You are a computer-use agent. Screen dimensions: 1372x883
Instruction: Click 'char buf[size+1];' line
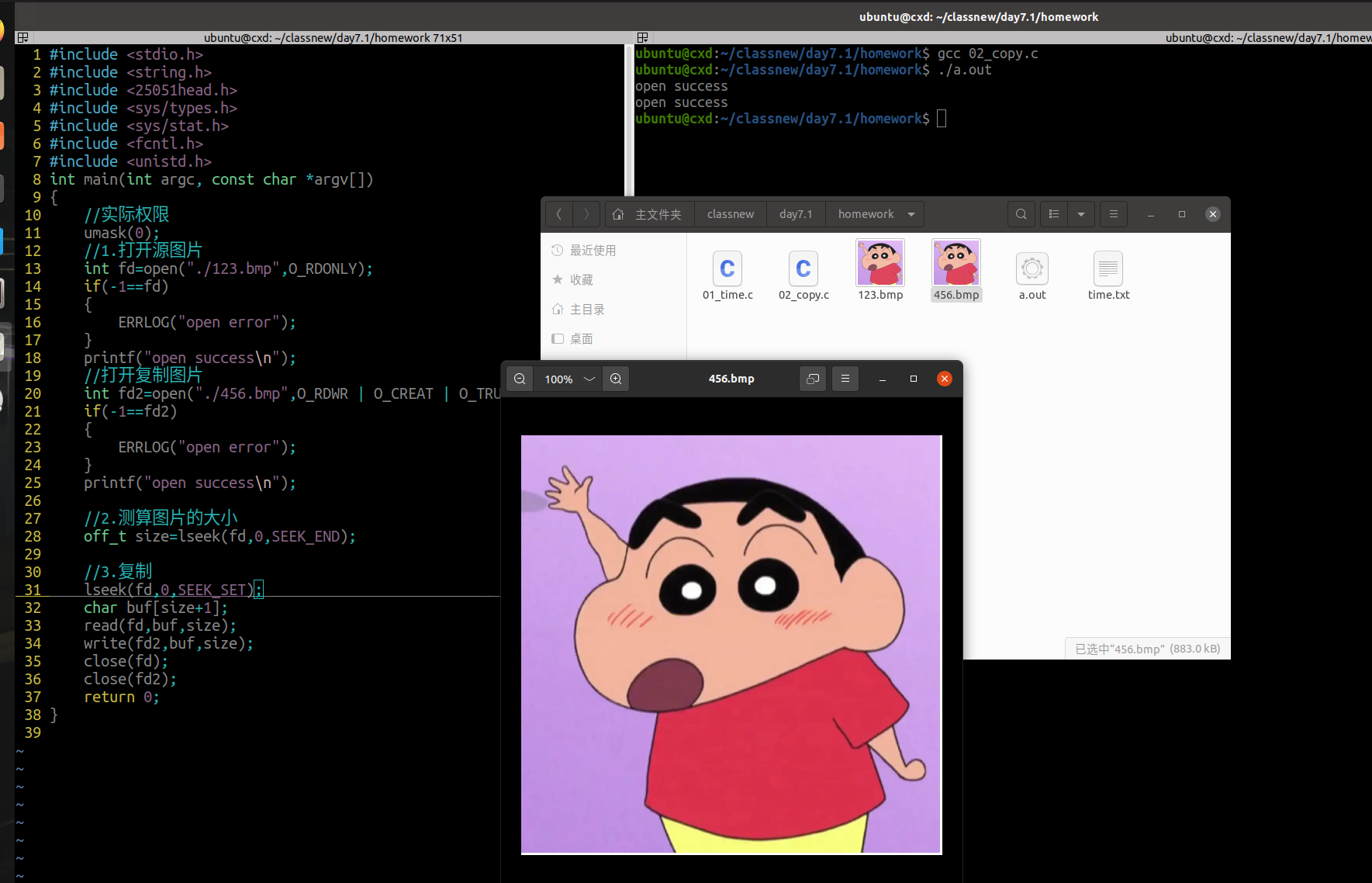[156, 608]
